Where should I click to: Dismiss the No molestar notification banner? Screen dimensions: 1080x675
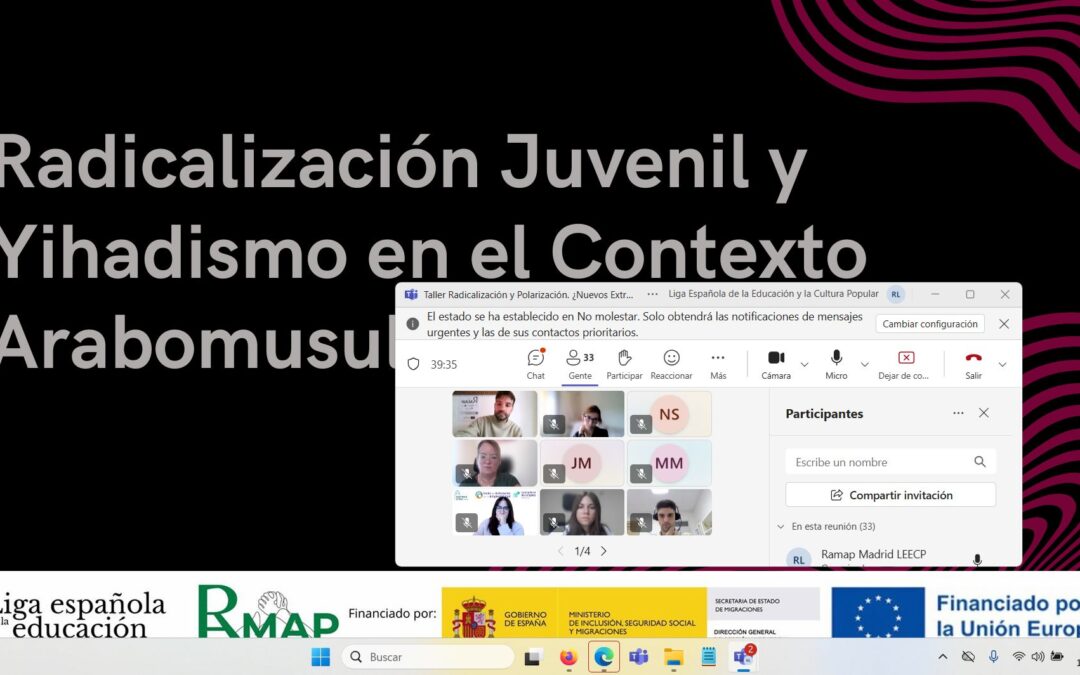pos(1004,324)
